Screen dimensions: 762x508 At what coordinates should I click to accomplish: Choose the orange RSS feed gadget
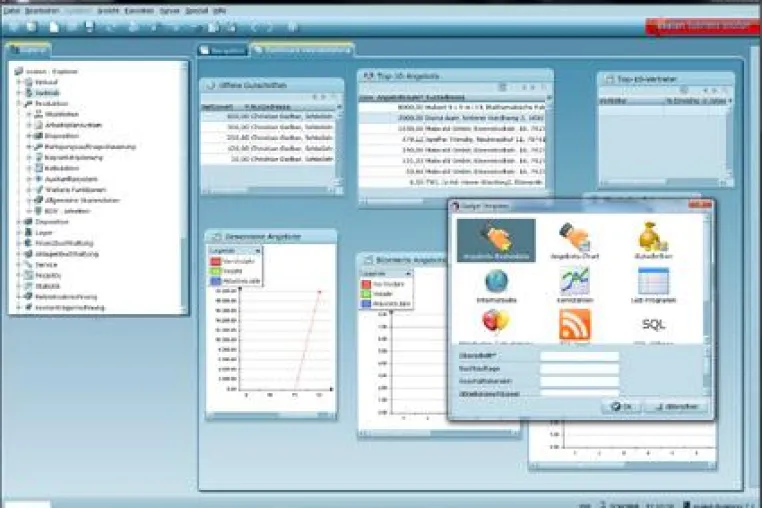575,324
